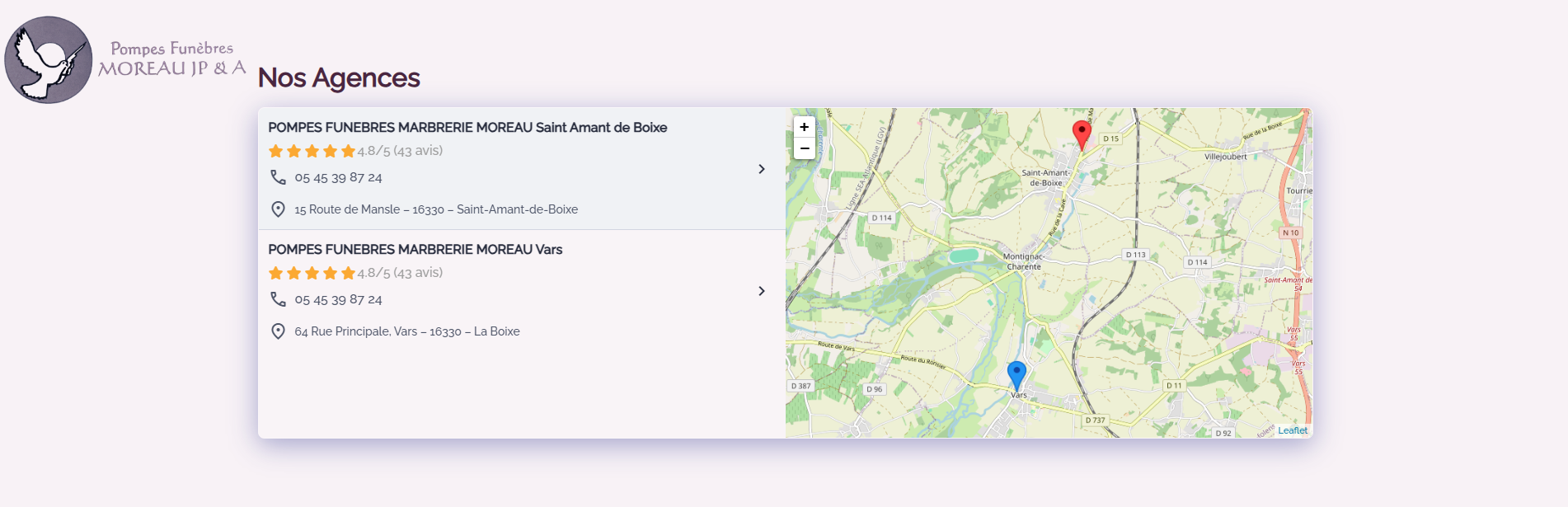Click the Pompes Funèbres MOREAU JP & A text logo
The width and height of the screenshot is (1568, 507).
[x=172, y=59]
